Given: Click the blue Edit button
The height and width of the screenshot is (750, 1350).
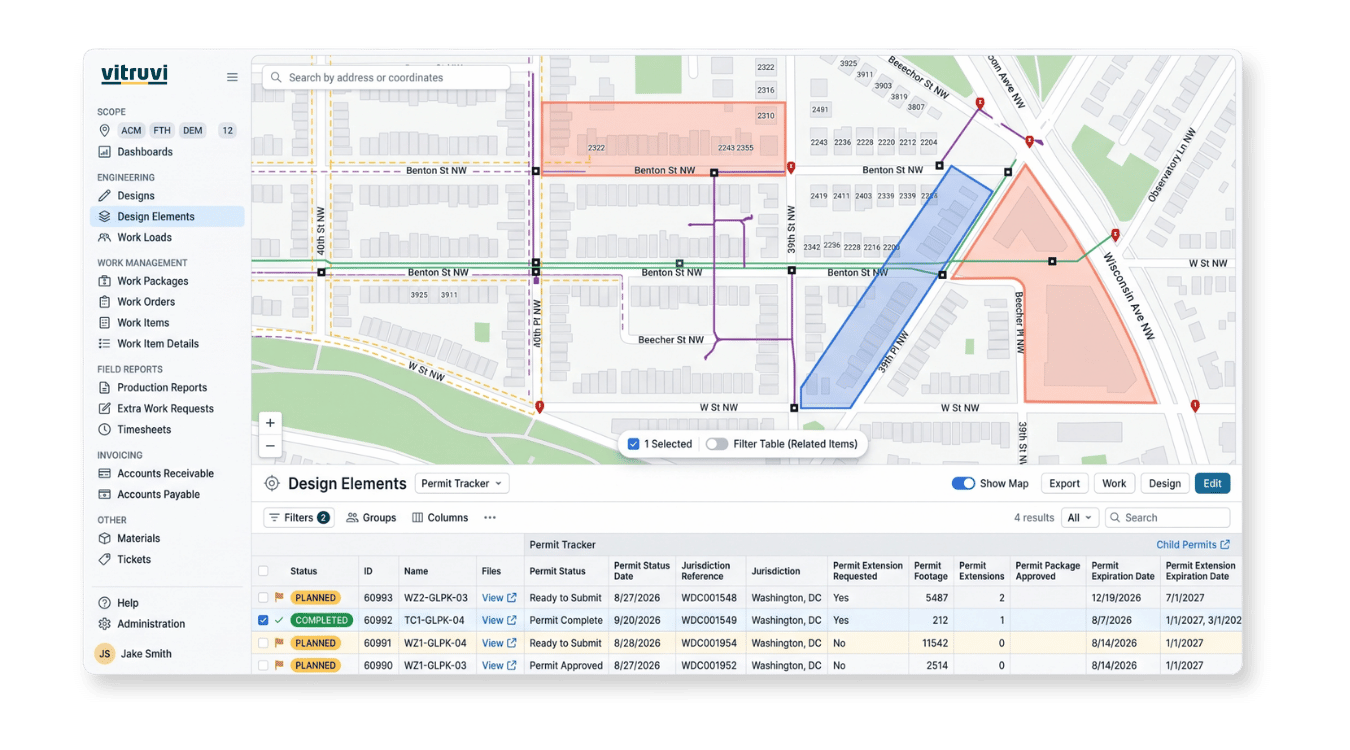Looking at the screenshot, I should 1212,484.
